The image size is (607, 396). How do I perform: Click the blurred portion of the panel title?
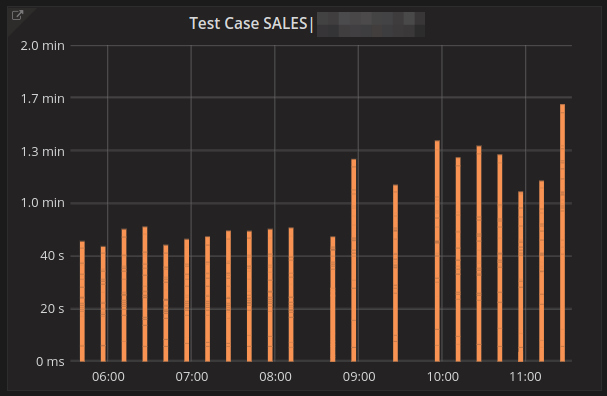point(370,24)
